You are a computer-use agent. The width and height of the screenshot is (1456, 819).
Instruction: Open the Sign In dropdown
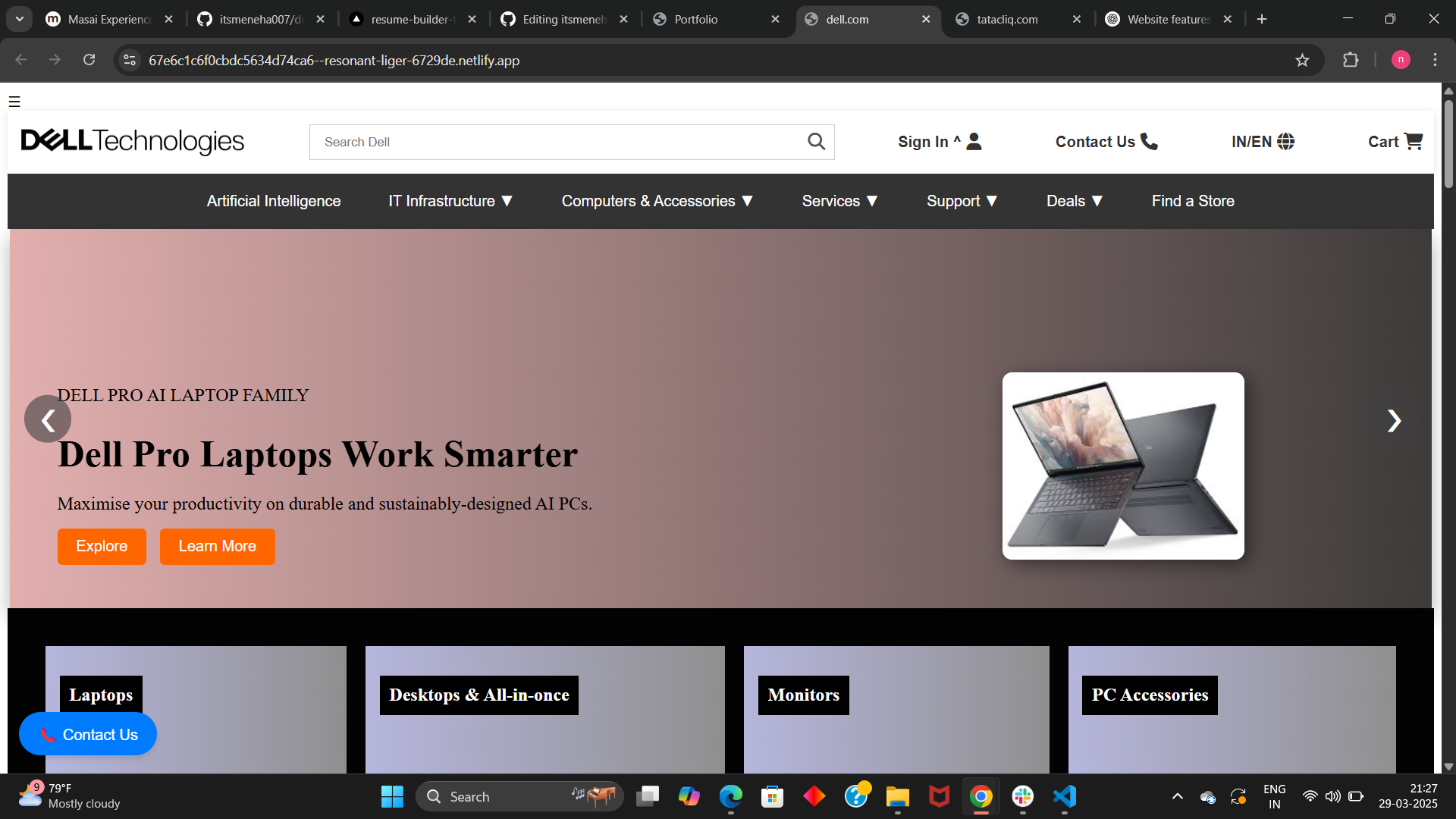point(940,142)
